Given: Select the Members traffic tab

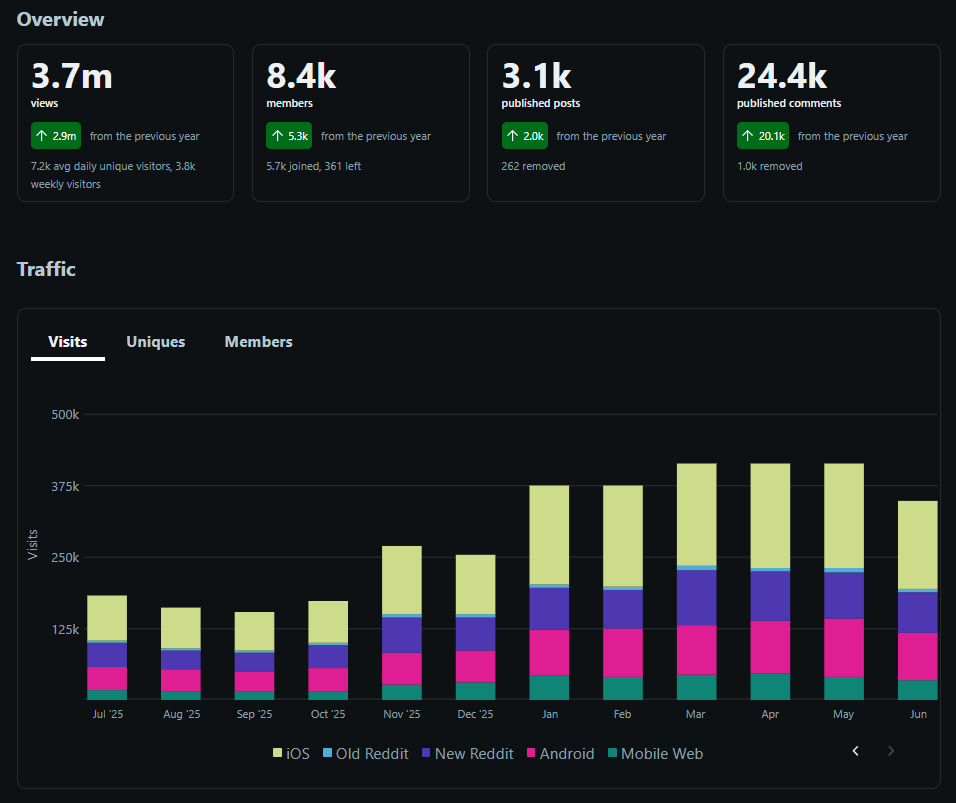Looking at the screenshot, I should (x=259, y=342).
